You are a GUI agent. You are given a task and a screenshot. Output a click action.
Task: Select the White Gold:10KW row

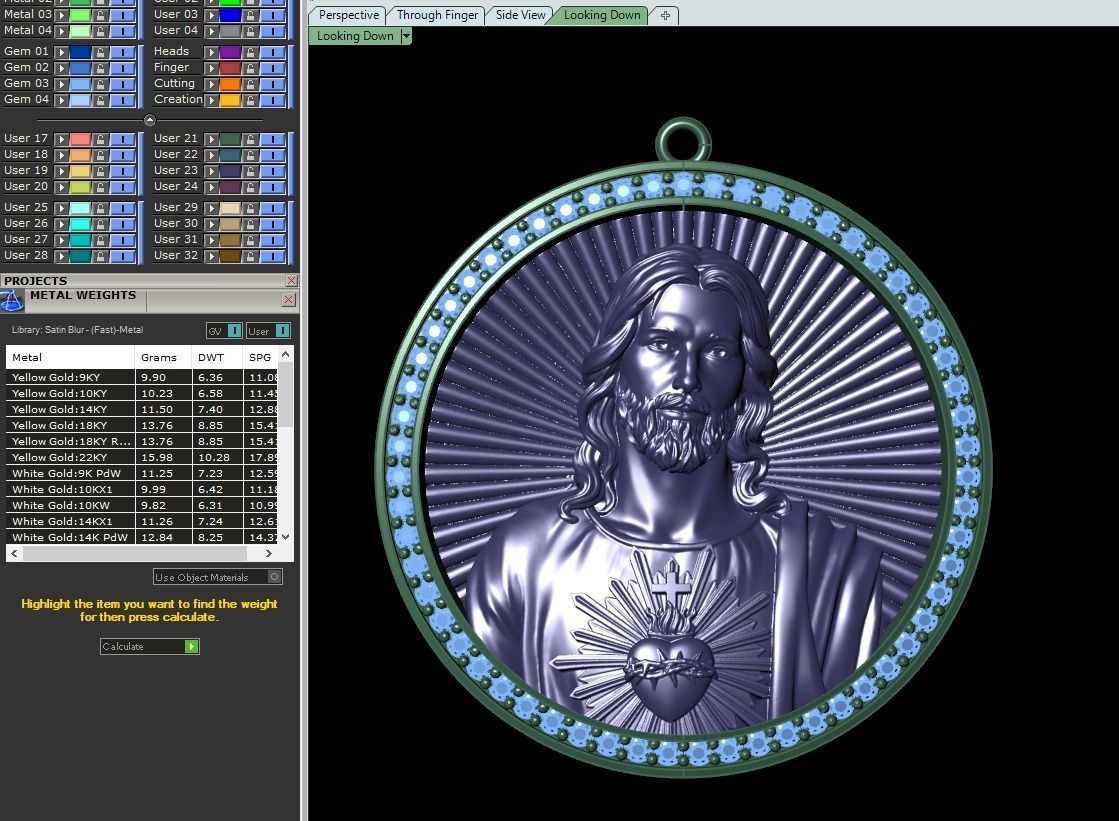pos(142,505)
